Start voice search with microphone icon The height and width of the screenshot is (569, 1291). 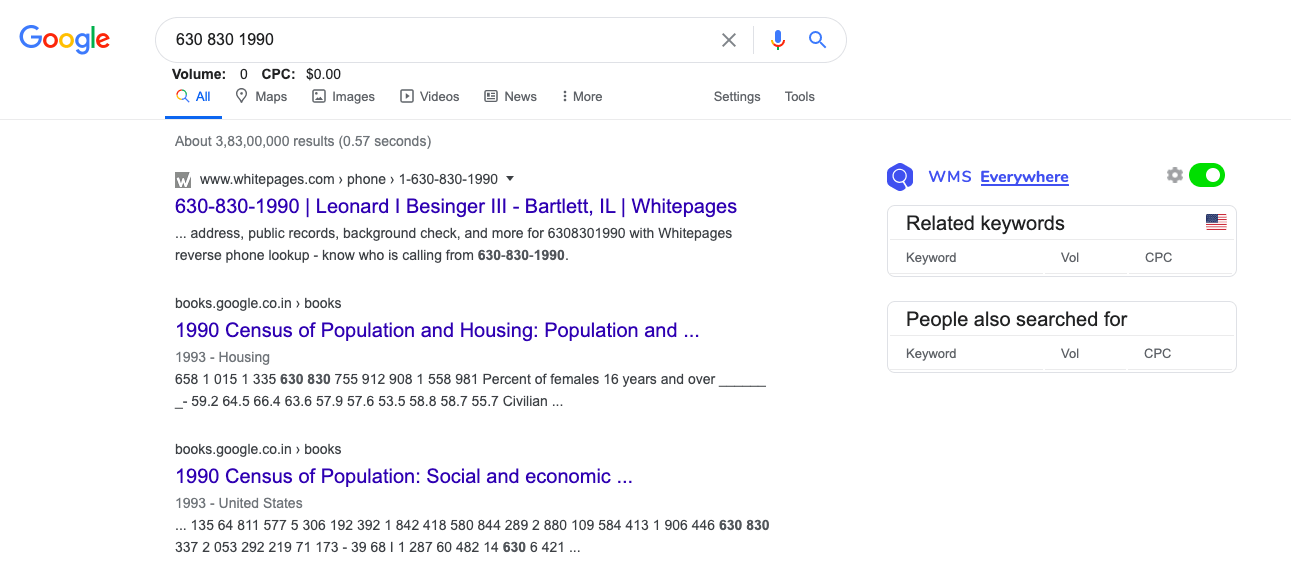click(778, 40)
